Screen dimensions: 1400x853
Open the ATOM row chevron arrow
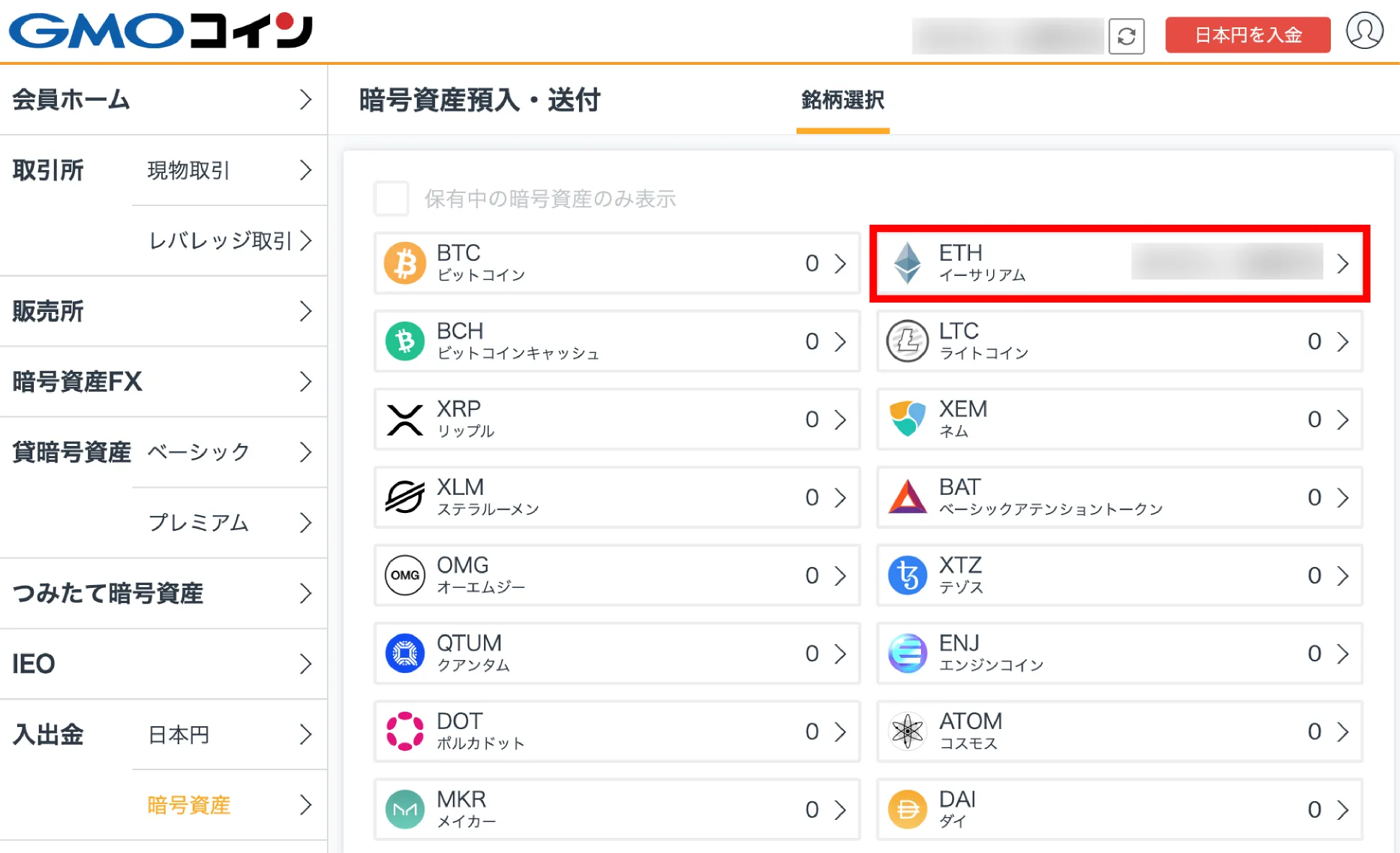pyautogui.click(x=1342, y=731)
